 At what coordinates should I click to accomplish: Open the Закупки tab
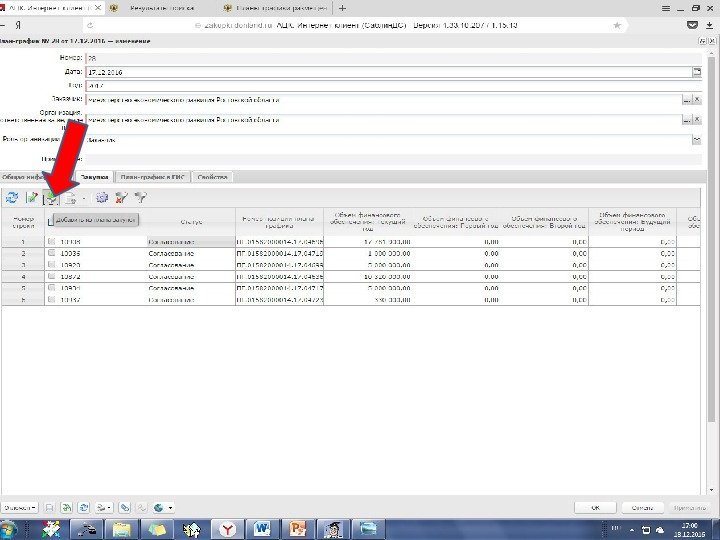coord(94,177)
